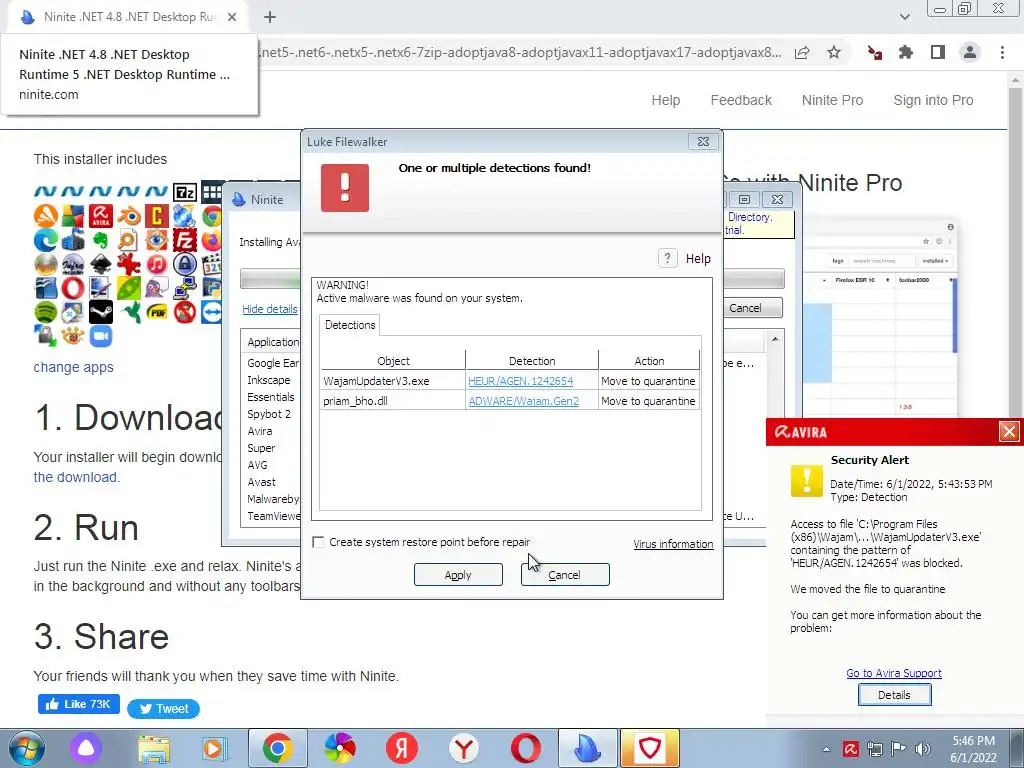1024x768 pixels.
Task: Open Feedback in the Ninite header
Action: pyautogui.click(x=741, y=100)
